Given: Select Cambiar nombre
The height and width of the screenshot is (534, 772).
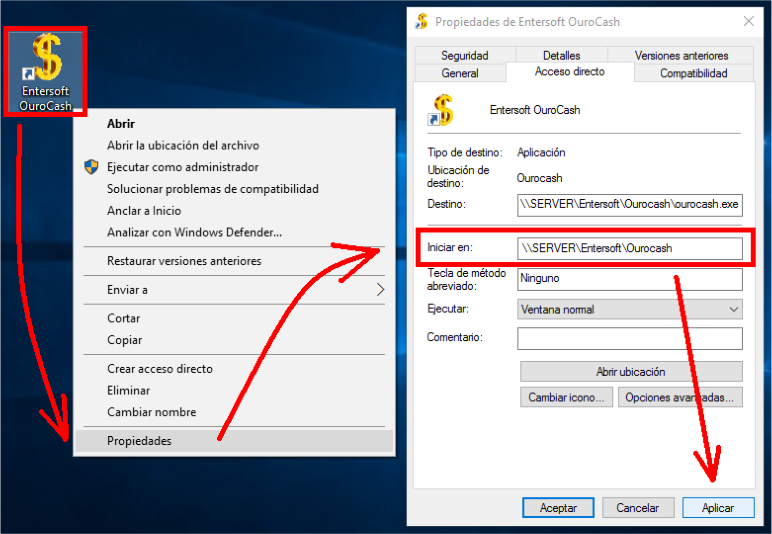Looking at the screenshot, I should pyautogui.click(x=235, y=412).
